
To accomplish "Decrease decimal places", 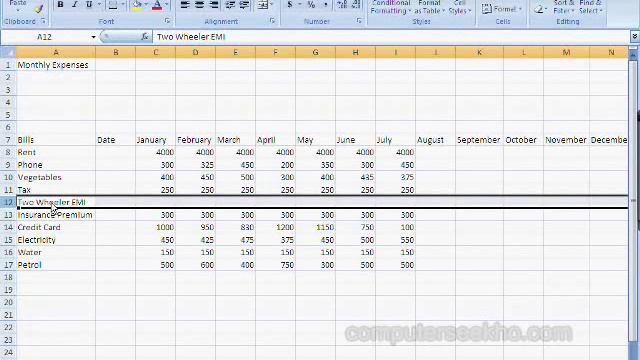I will point(356,5).
